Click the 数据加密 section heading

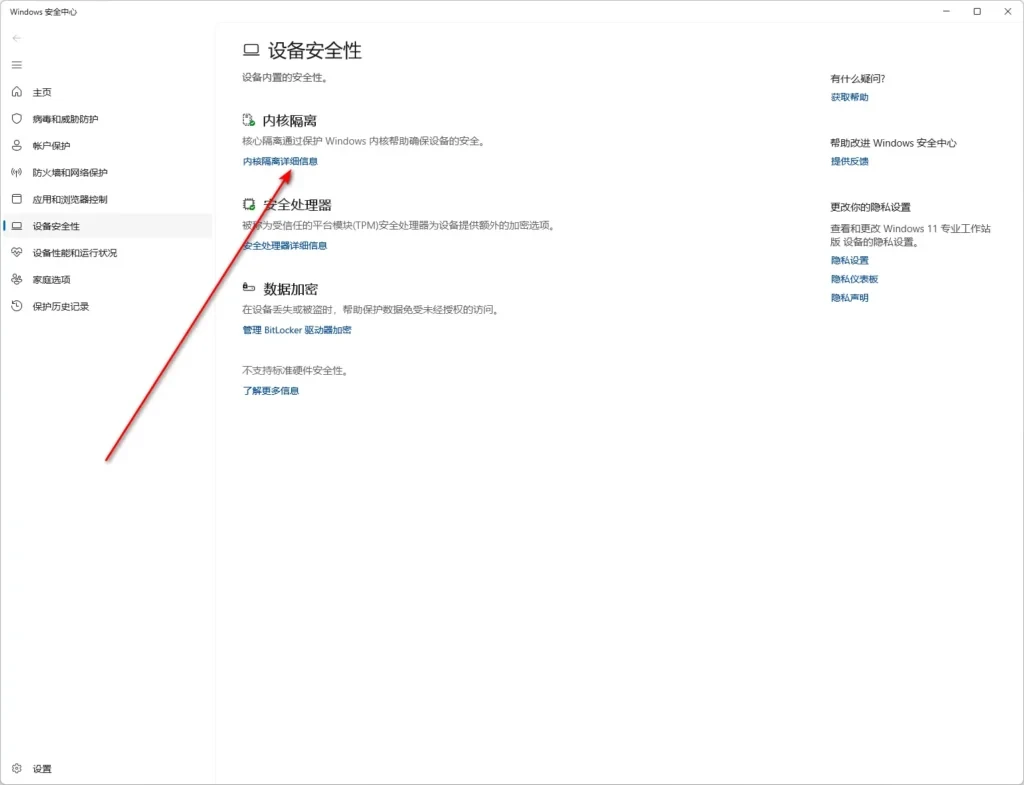click(x=290, y=289)
